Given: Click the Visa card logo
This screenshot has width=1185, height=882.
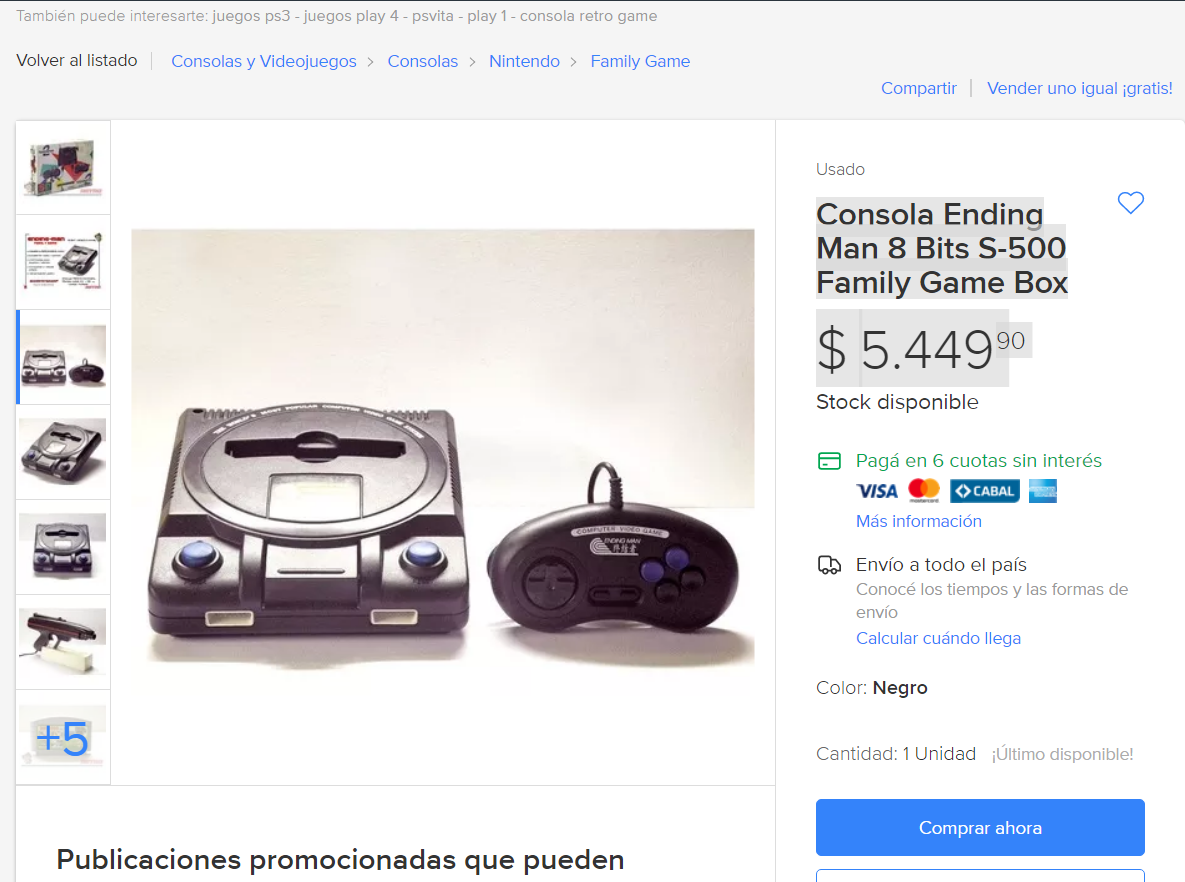Looking at the screenshot, I should [x=877, y=491].
